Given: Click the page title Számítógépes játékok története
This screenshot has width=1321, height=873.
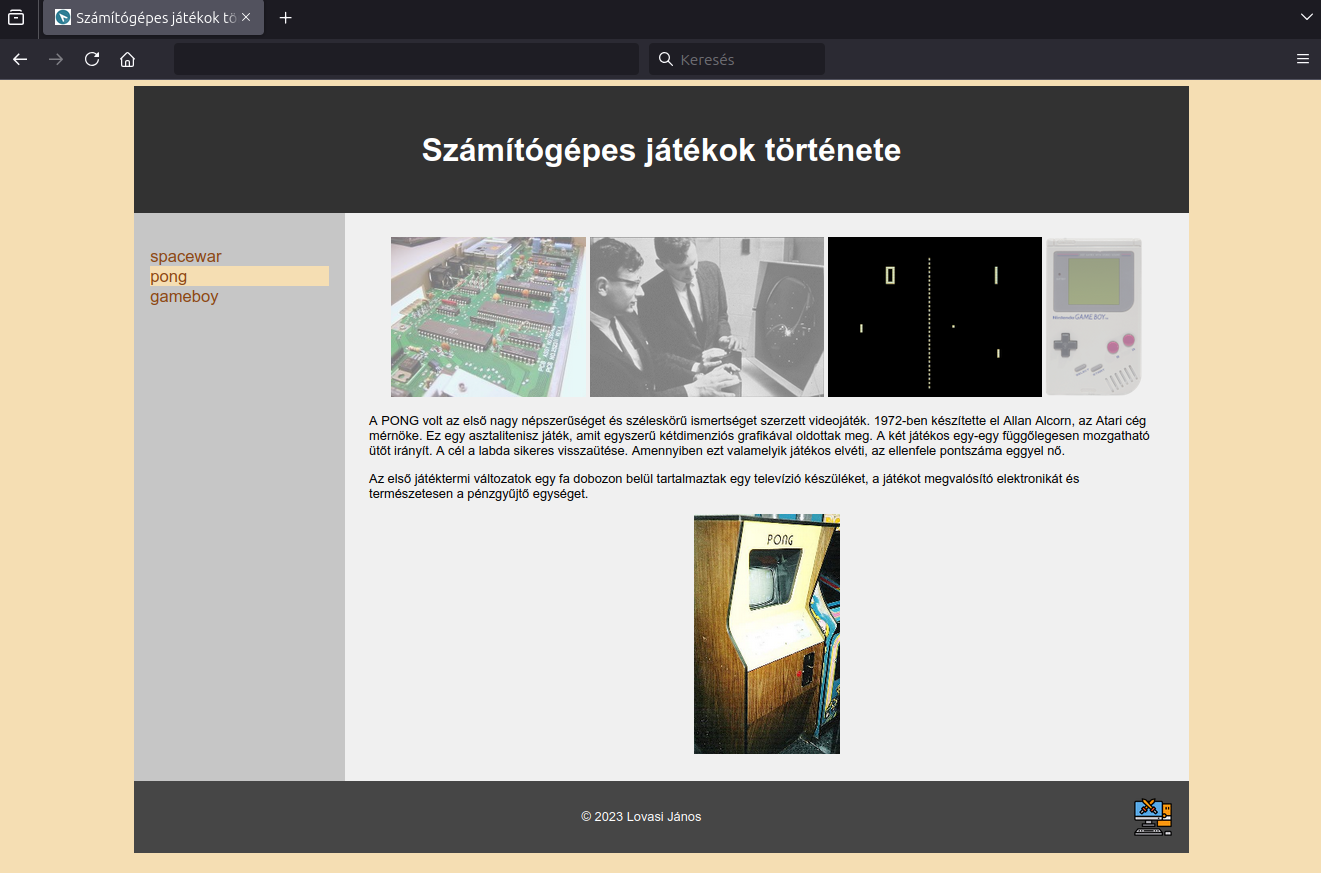Looking at the screenshot, I should 661,150.
